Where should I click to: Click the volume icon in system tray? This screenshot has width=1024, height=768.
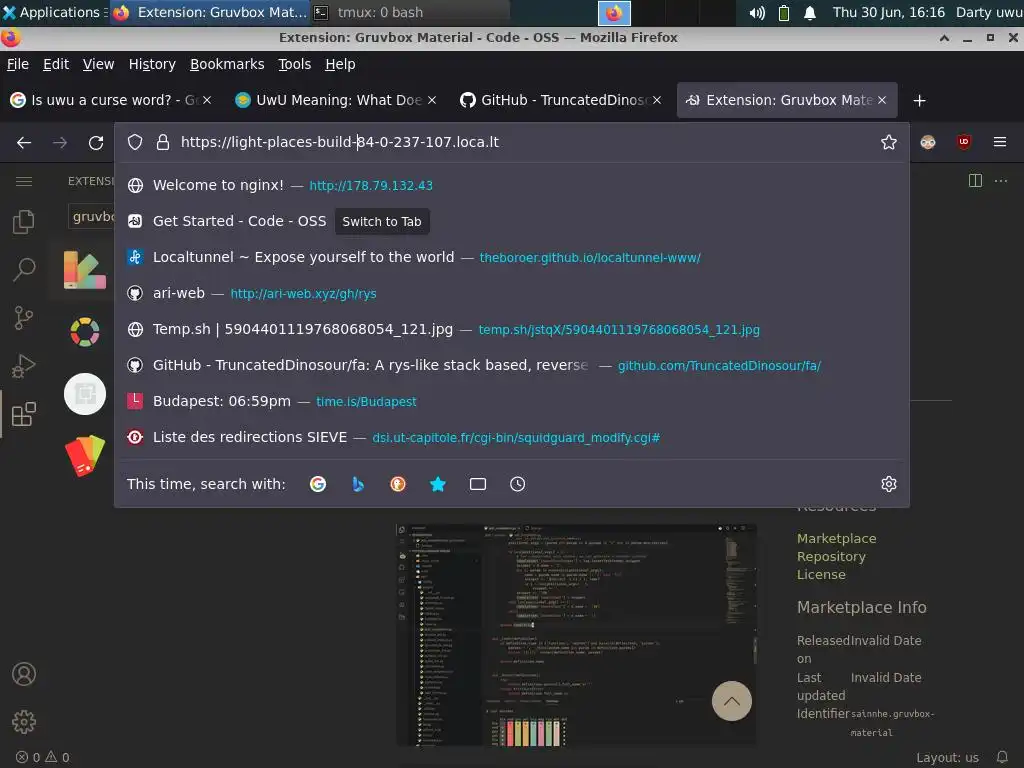pyautogui.click(x=757, y=12)
